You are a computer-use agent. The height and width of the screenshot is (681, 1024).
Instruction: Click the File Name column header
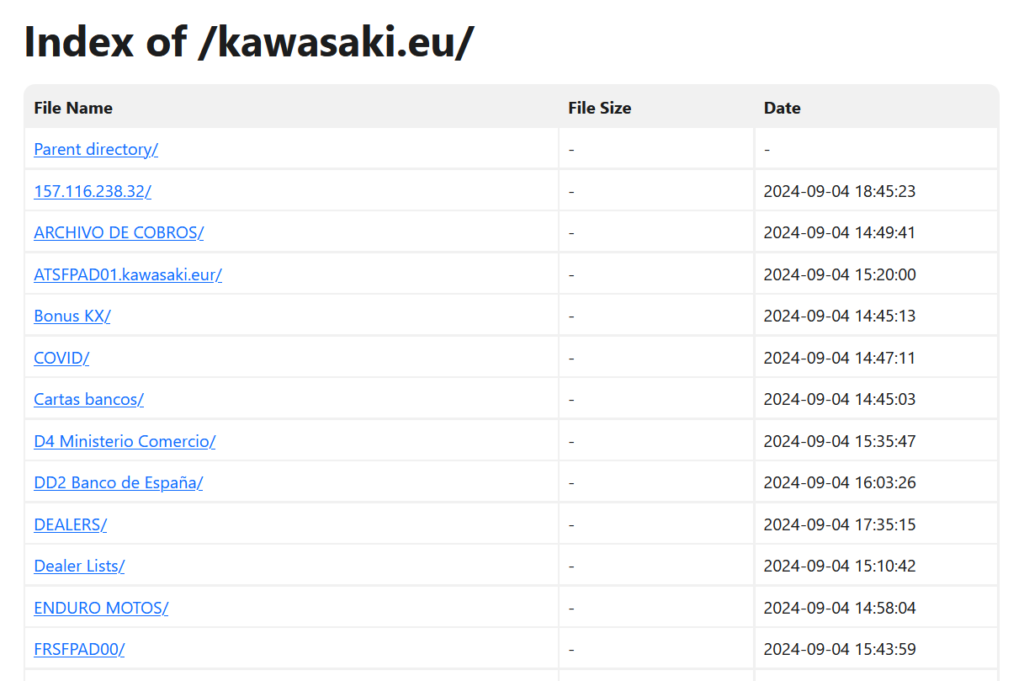[x=73, y=108]
